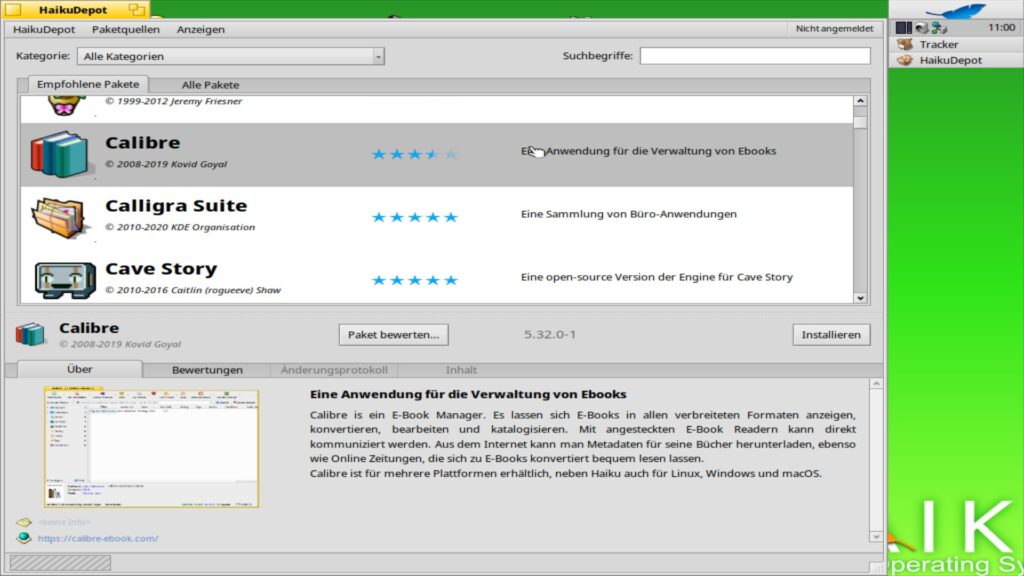Click the HaikuDepot window title tab
Screen dimensions: 1024x576
click(75, 10)
